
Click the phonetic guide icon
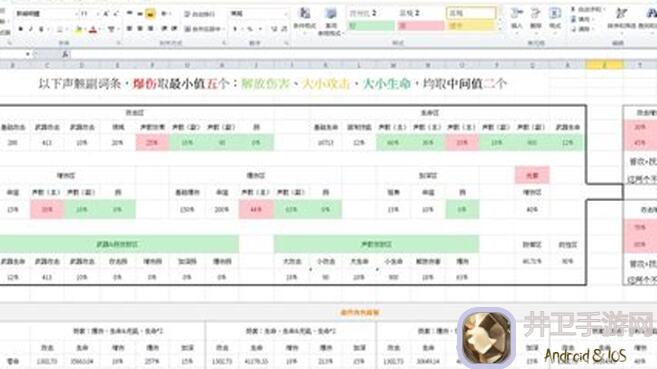click(x=111, y=29)
